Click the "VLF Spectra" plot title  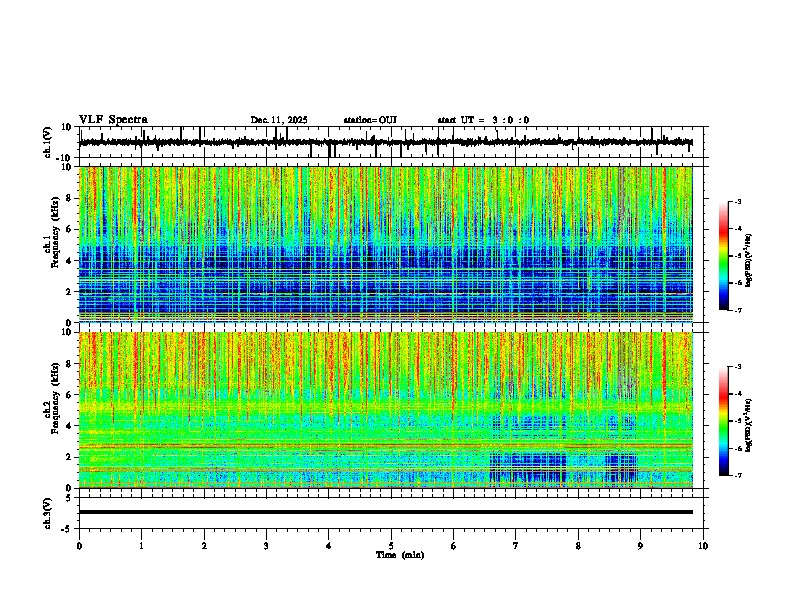[113, 120]
